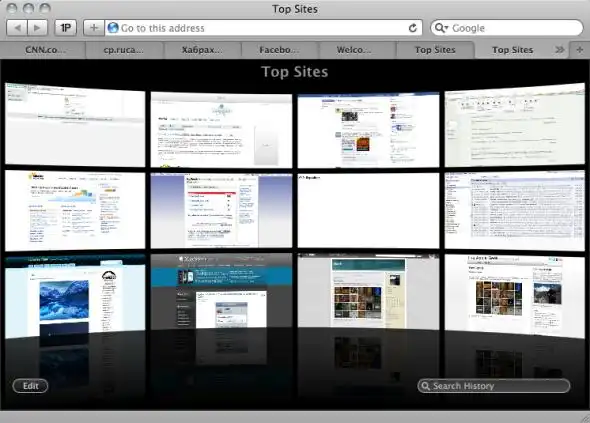The height and width of the screenshot is (423, 590).
Task: Click the magnifier icon in Search History
Action: (x=426, y=386)
